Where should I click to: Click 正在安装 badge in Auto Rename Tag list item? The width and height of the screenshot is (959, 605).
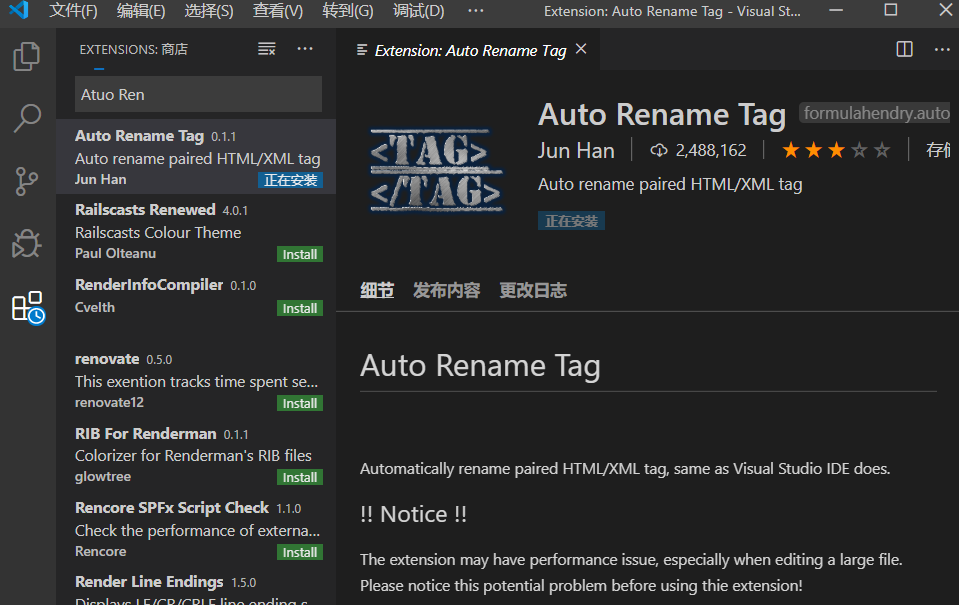291,180
